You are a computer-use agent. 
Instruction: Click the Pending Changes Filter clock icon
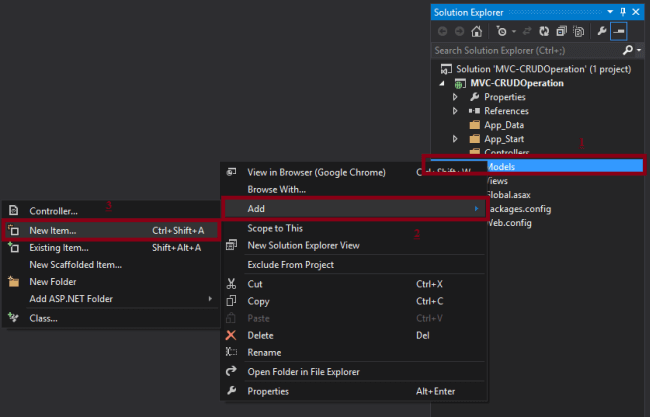(x=499, y=31)
